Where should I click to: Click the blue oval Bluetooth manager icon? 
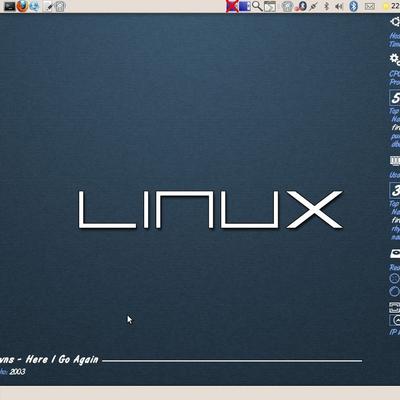[354, 6]
